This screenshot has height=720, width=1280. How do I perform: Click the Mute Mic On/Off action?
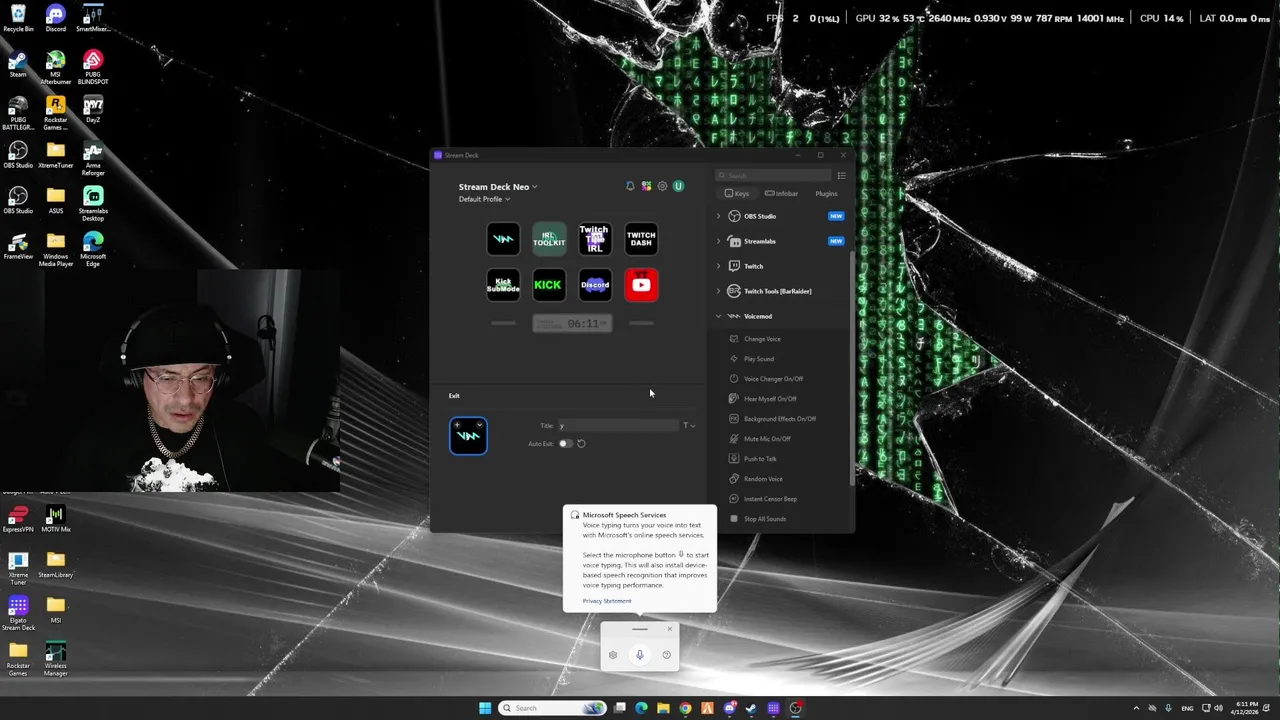[767, 439]
